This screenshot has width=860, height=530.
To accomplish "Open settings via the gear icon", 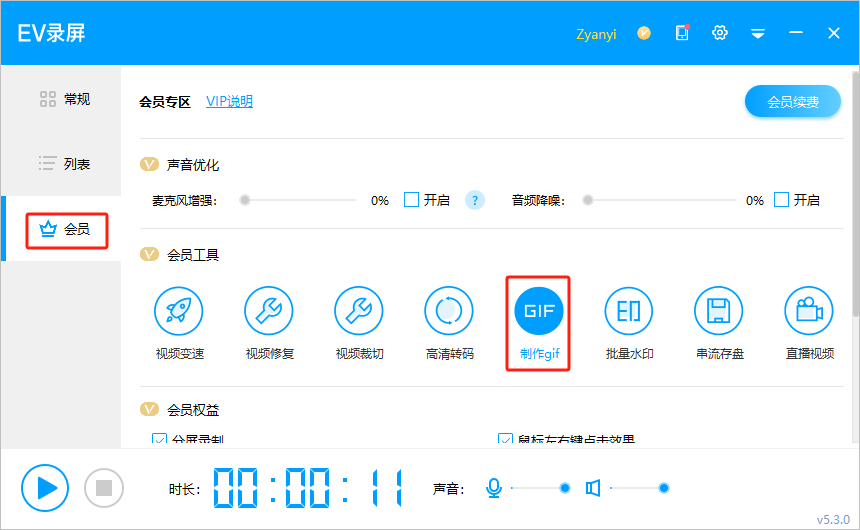I will tap(719, 33).
